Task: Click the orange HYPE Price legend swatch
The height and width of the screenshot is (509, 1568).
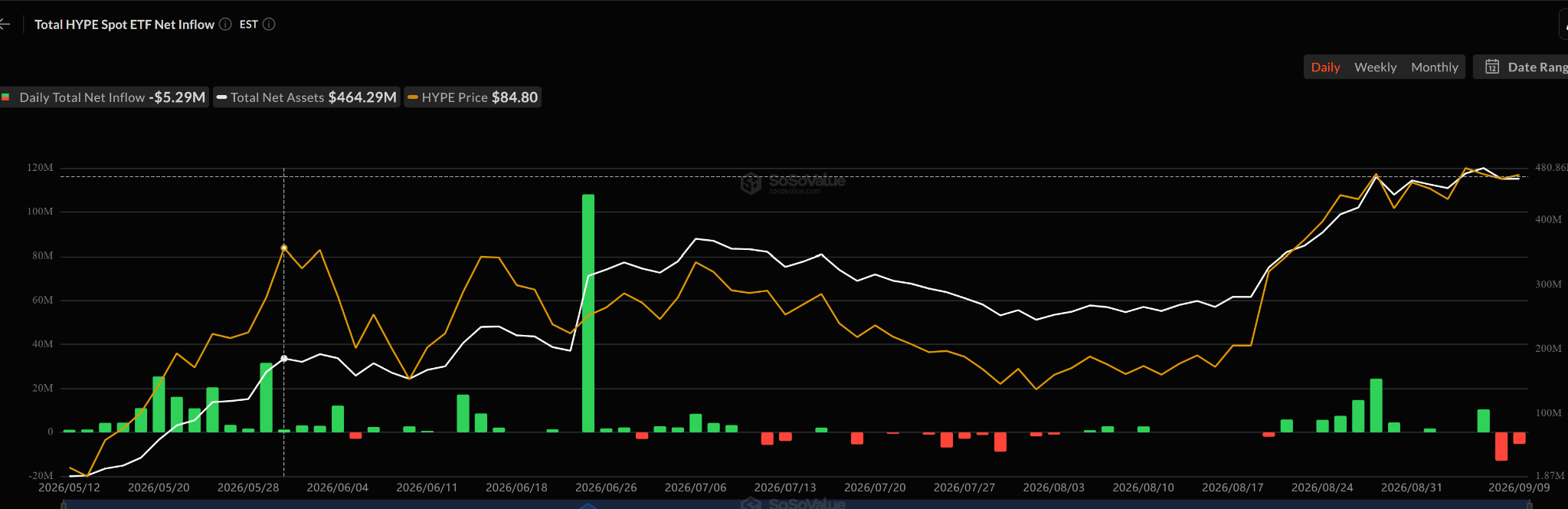Action: pyautogui.click(x=413, y=97)
